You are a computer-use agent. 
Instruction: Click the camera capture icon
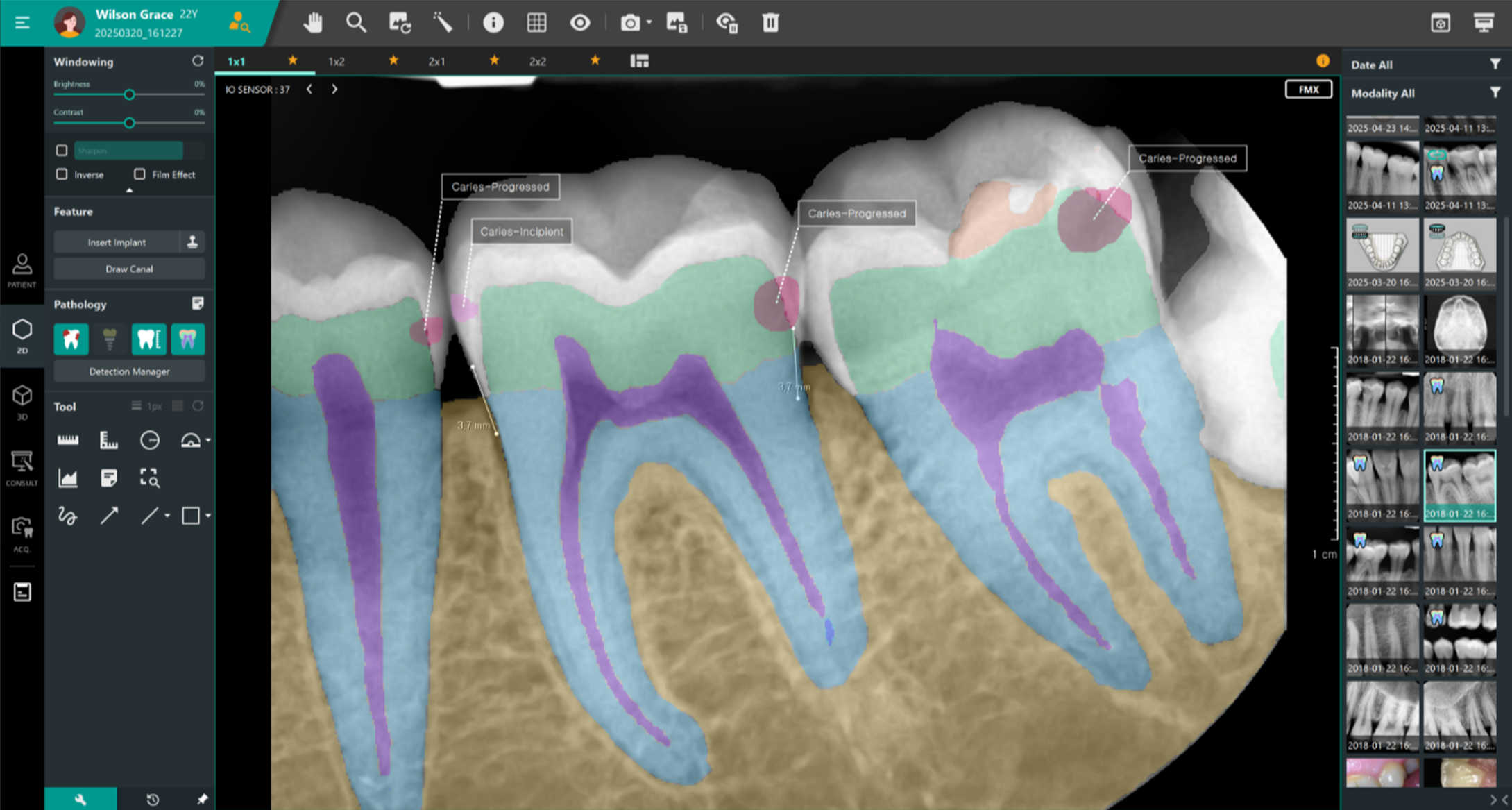pyautogui.click(x=630, y=23)
